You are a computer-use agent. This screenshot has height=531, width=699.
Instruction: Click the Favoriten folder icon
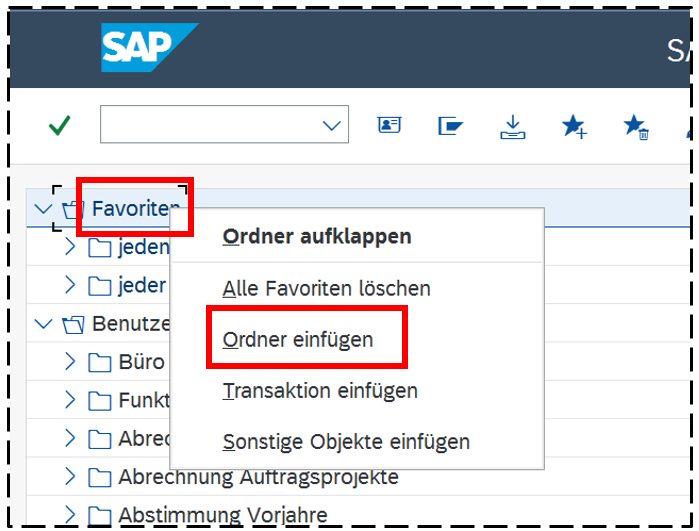click(73, 210)
